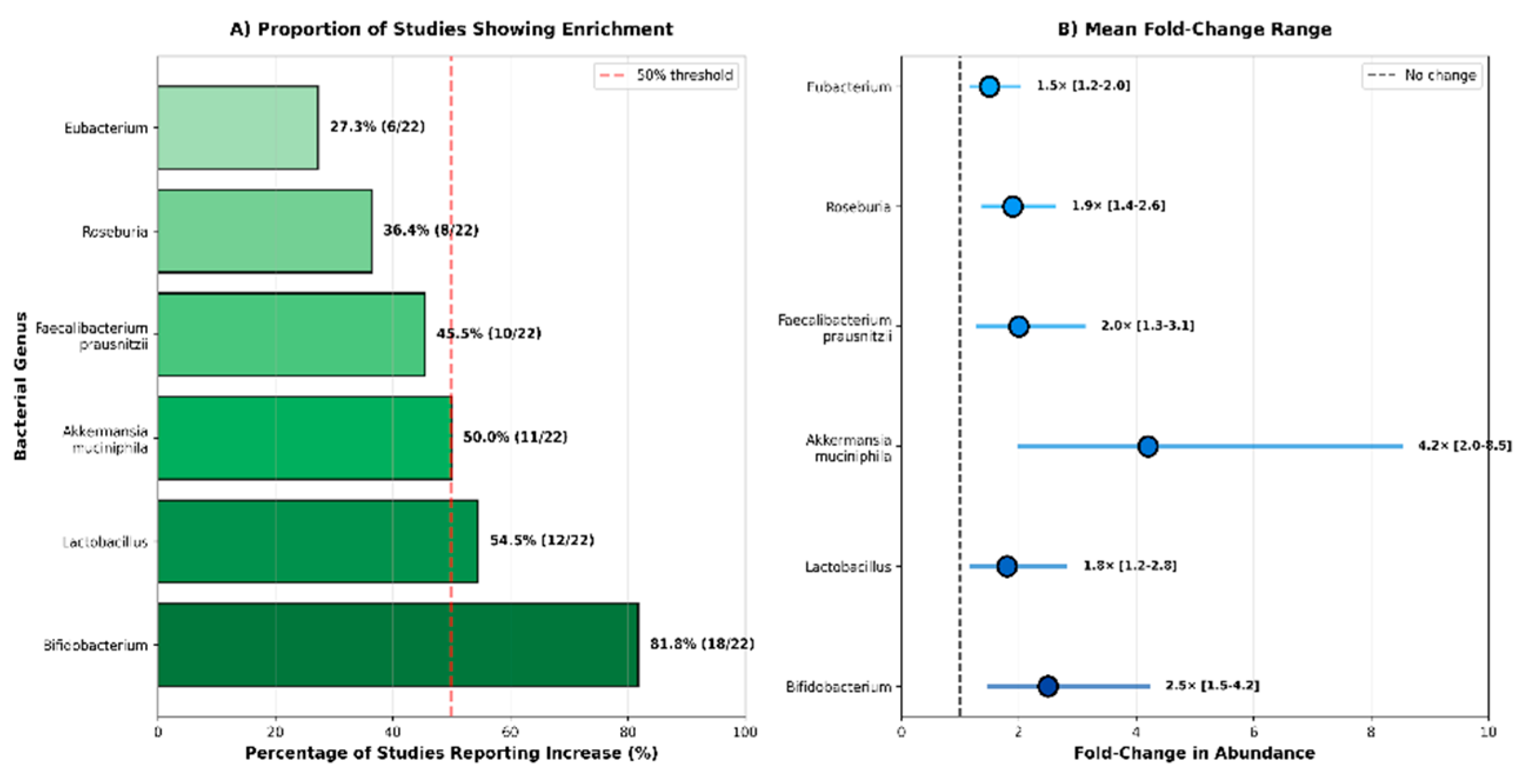Click the '50% threshold' legend entry
Image resolution: width=1521 pixels, height=784 pixels.
(667, 76)
